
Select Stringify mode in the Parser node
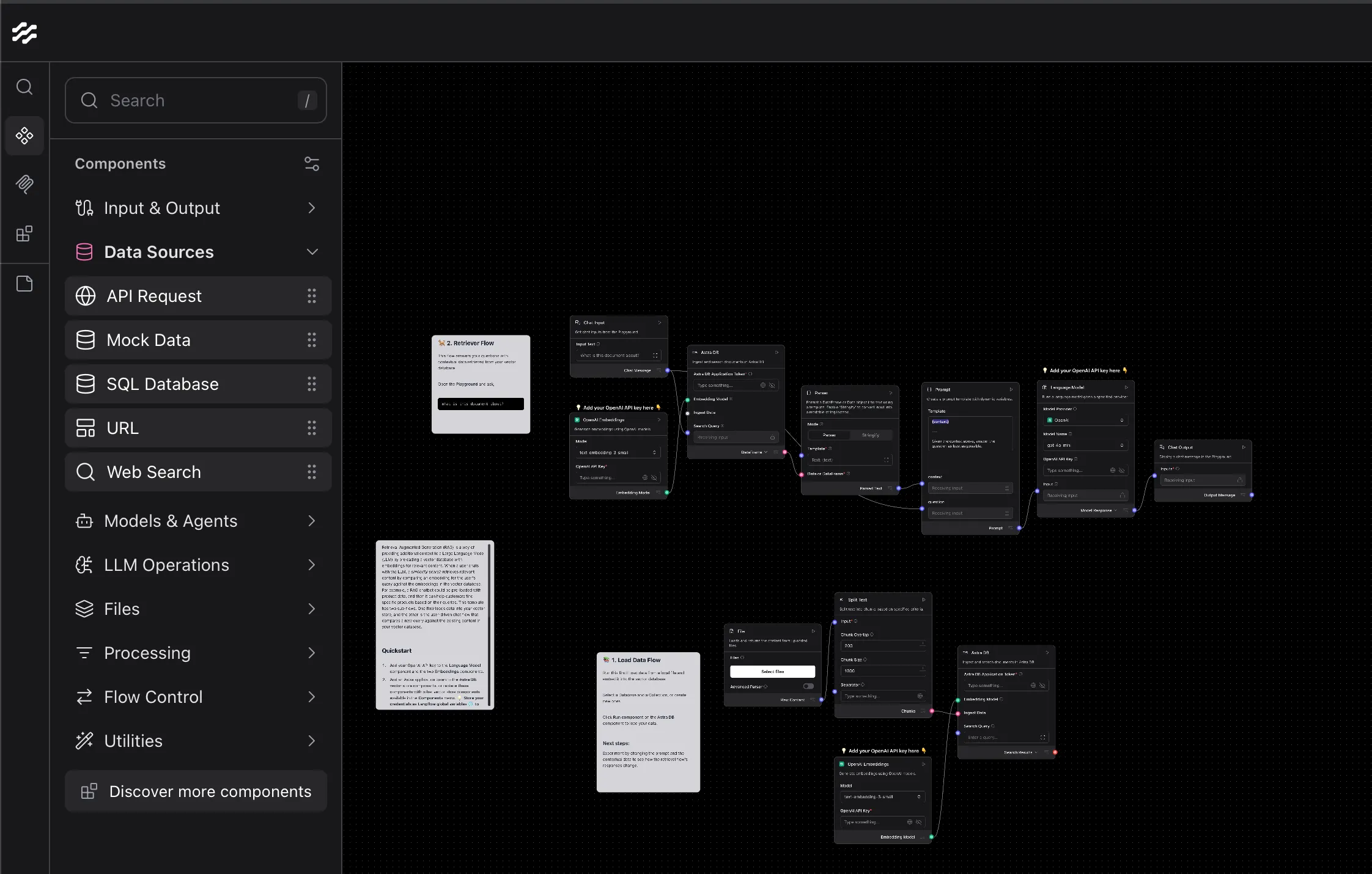pos(870,435)
